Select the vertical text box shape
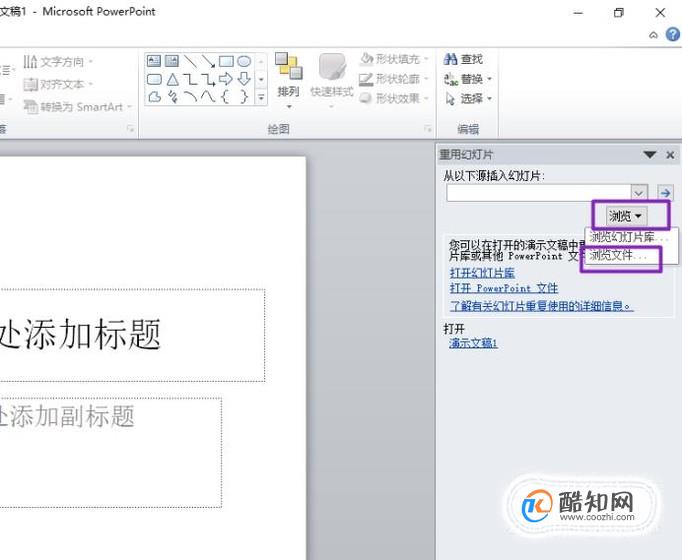The image size is (682, 560). pos(172,61)
